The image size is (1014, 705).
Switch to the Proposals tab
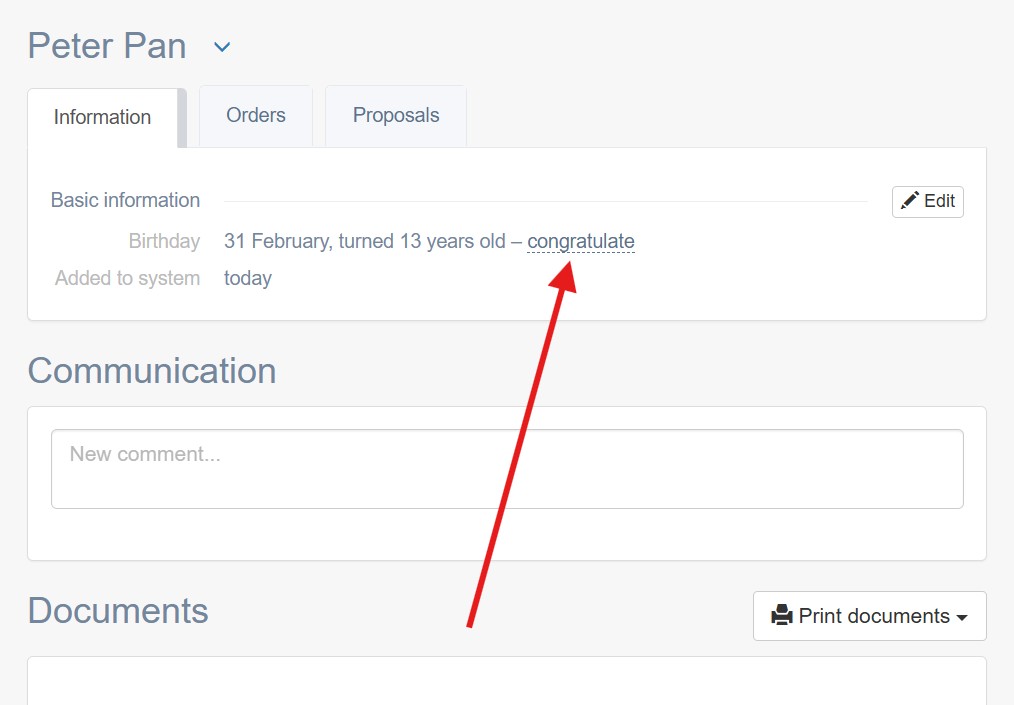[x=396, y=116]
